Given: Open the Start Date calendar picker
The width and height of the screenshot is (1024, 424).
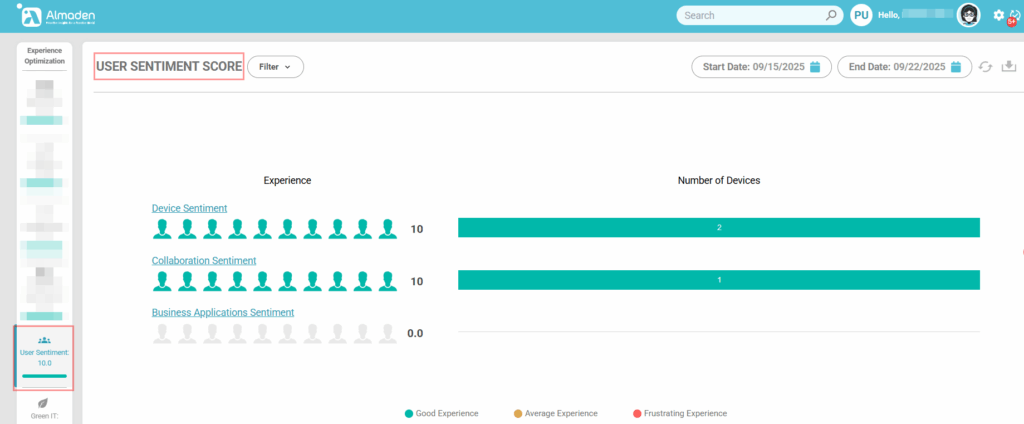Looking at the screenshot, I should click(x=815, y=67).
